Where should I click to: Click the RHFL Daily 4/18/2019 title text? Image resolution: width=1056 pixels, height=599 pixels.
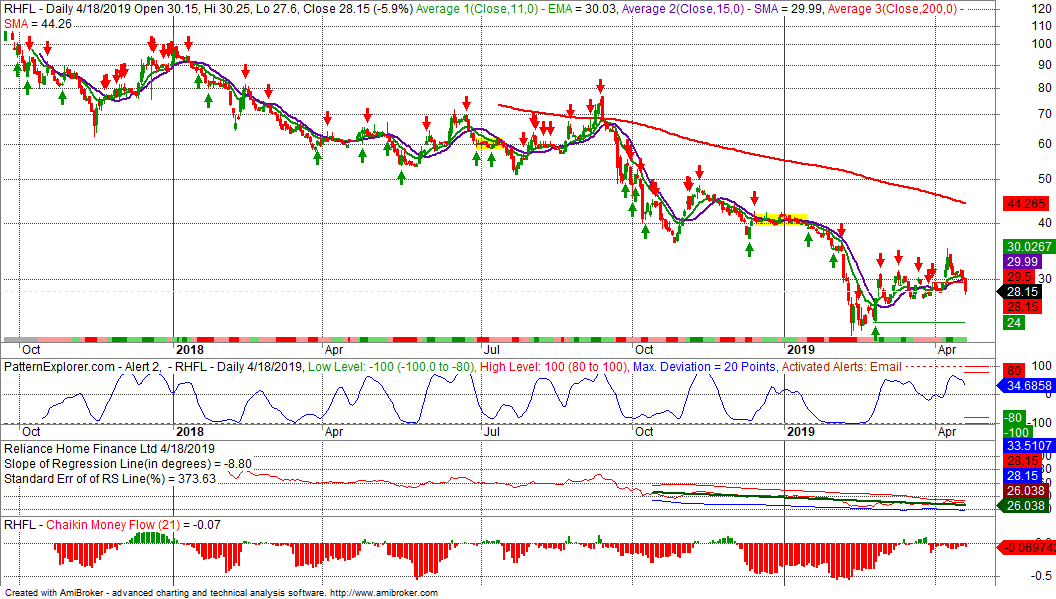tap(67, 9)
